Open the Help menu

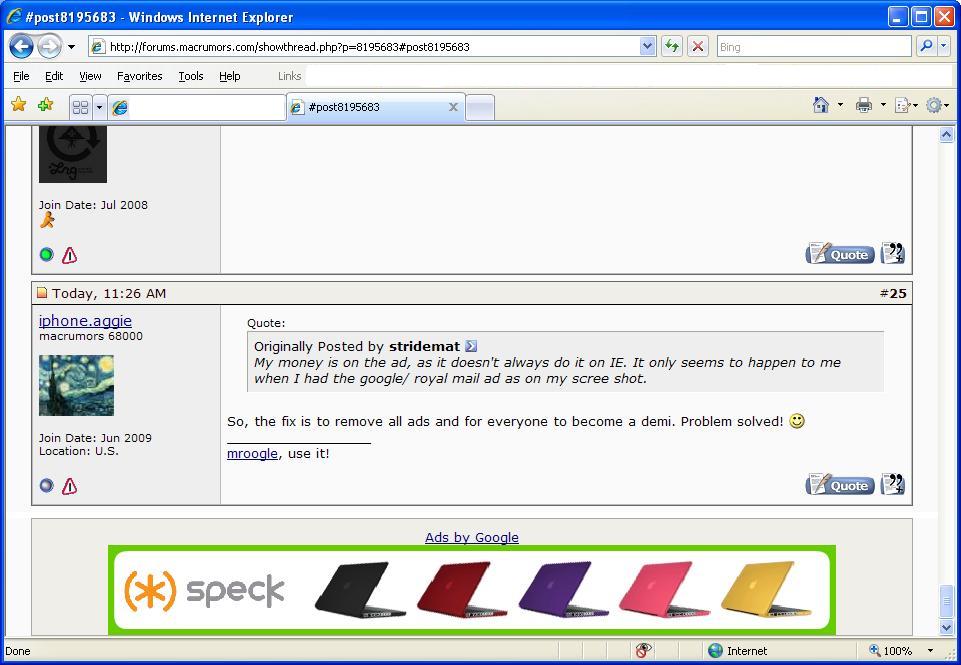(x=230, y=76)
